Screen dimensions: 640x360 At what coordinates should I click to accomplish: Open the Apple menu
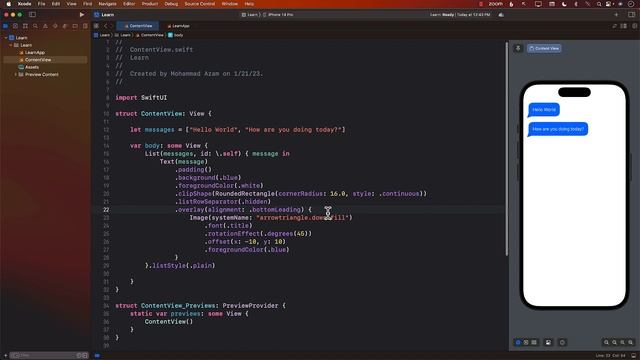coord(8,4)
